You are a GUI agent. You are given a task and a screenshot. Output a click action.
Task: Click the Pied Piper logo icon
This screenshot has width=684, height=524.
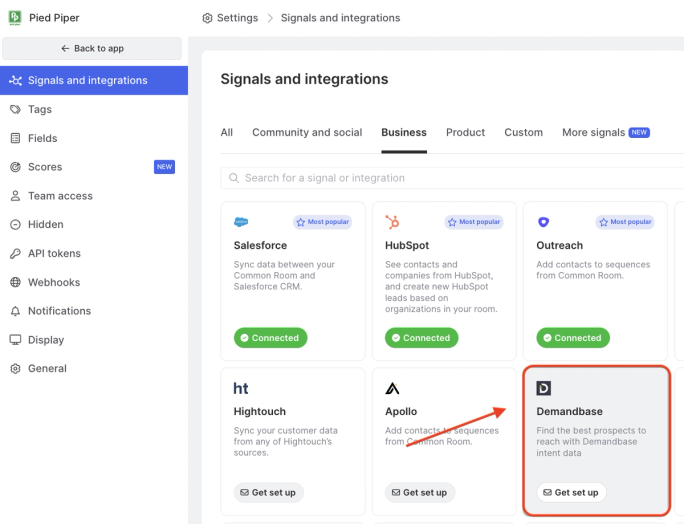(15, 17)
